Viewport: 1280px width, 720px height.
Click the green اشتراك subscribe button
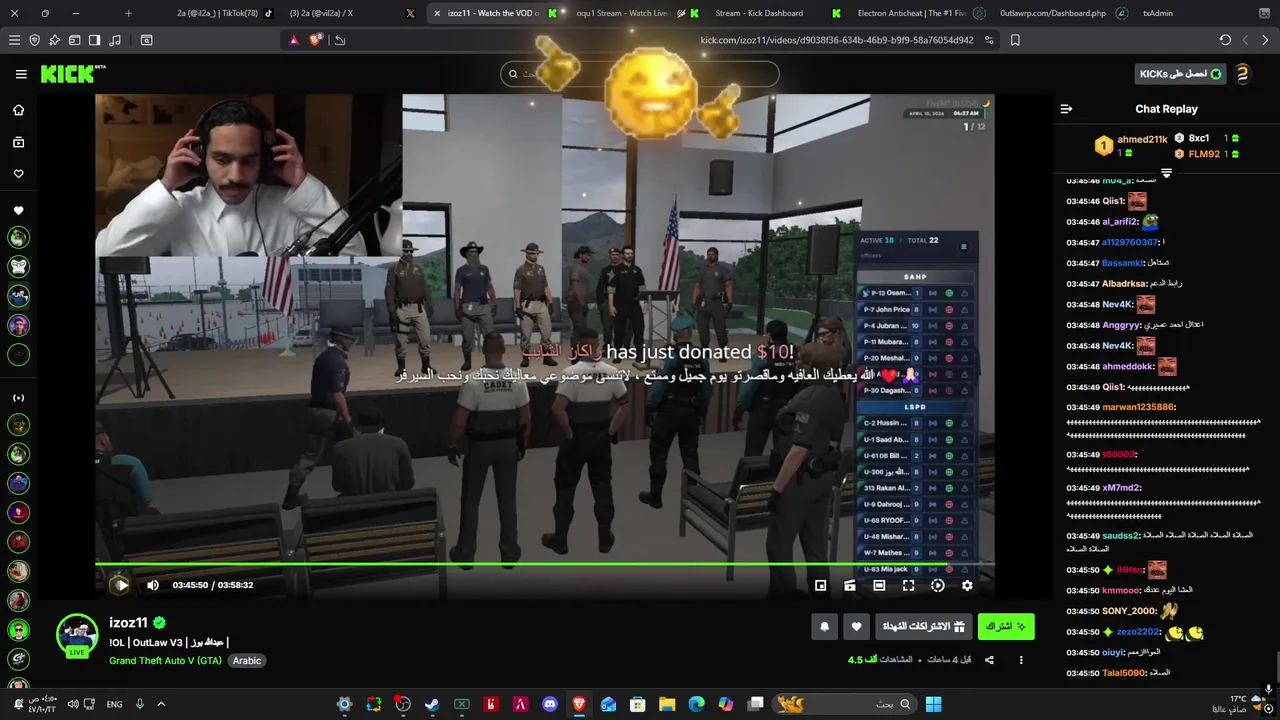point(1006,626)
